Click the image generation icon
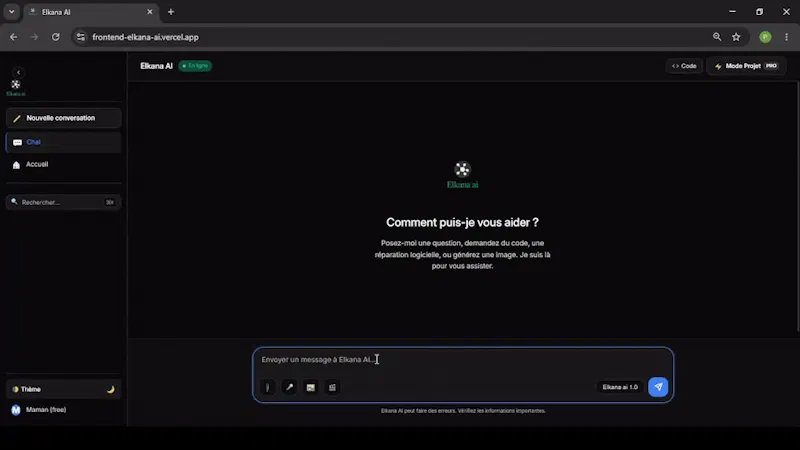 point(311,387)
